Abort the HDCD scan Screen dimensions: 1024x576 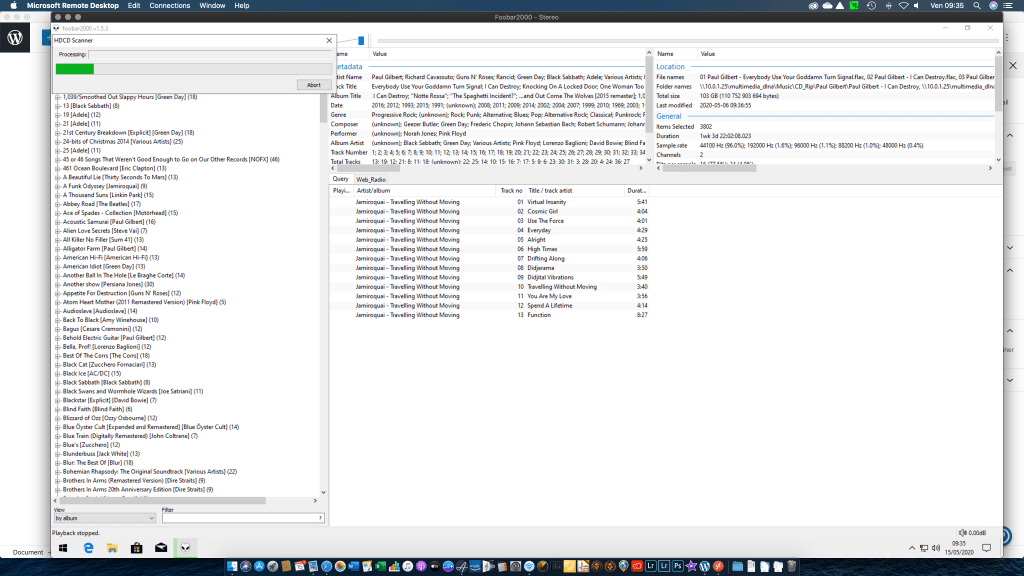(x=314, y=85)
